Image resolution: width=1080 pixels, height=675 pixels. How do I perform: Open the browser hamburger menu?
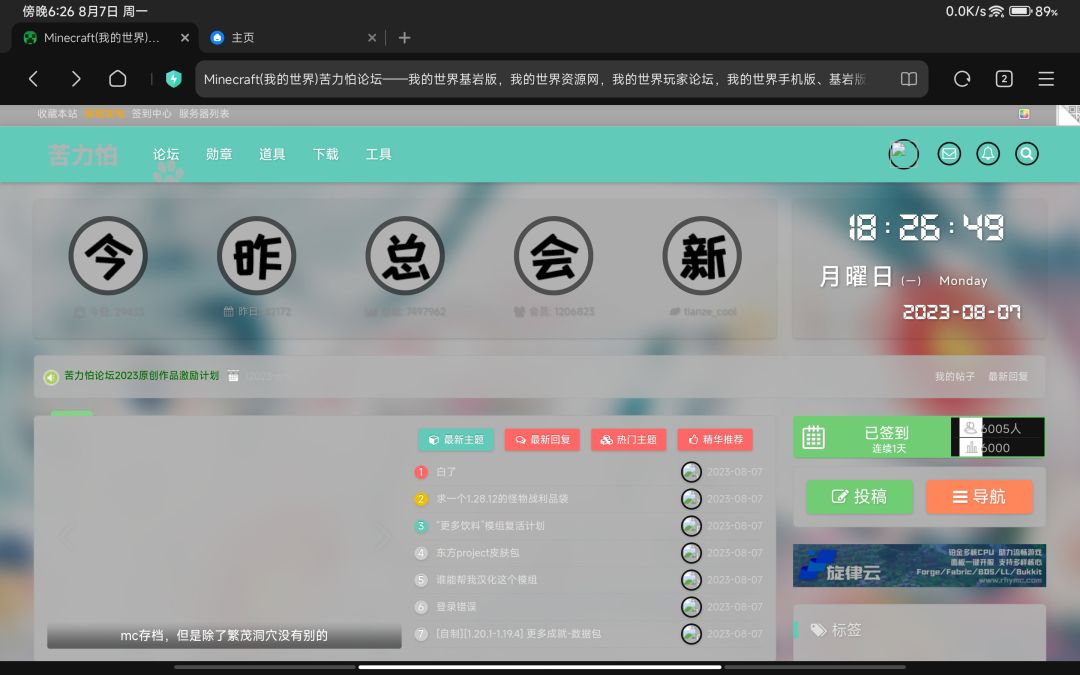[1046, 79]
